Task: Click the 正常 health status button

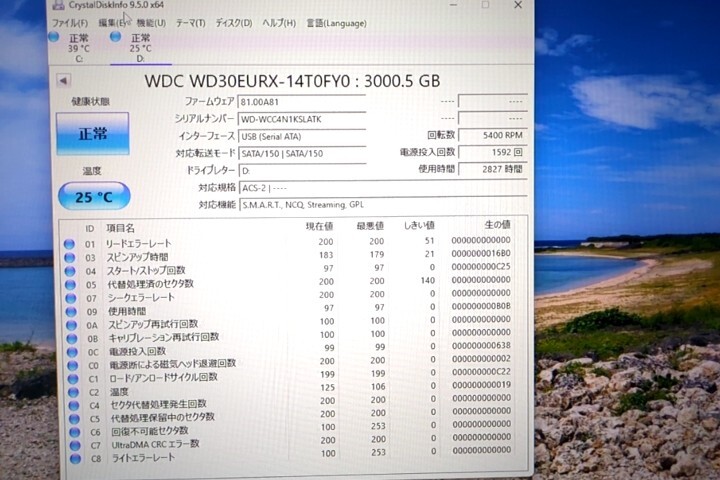Action: (92, 133)
